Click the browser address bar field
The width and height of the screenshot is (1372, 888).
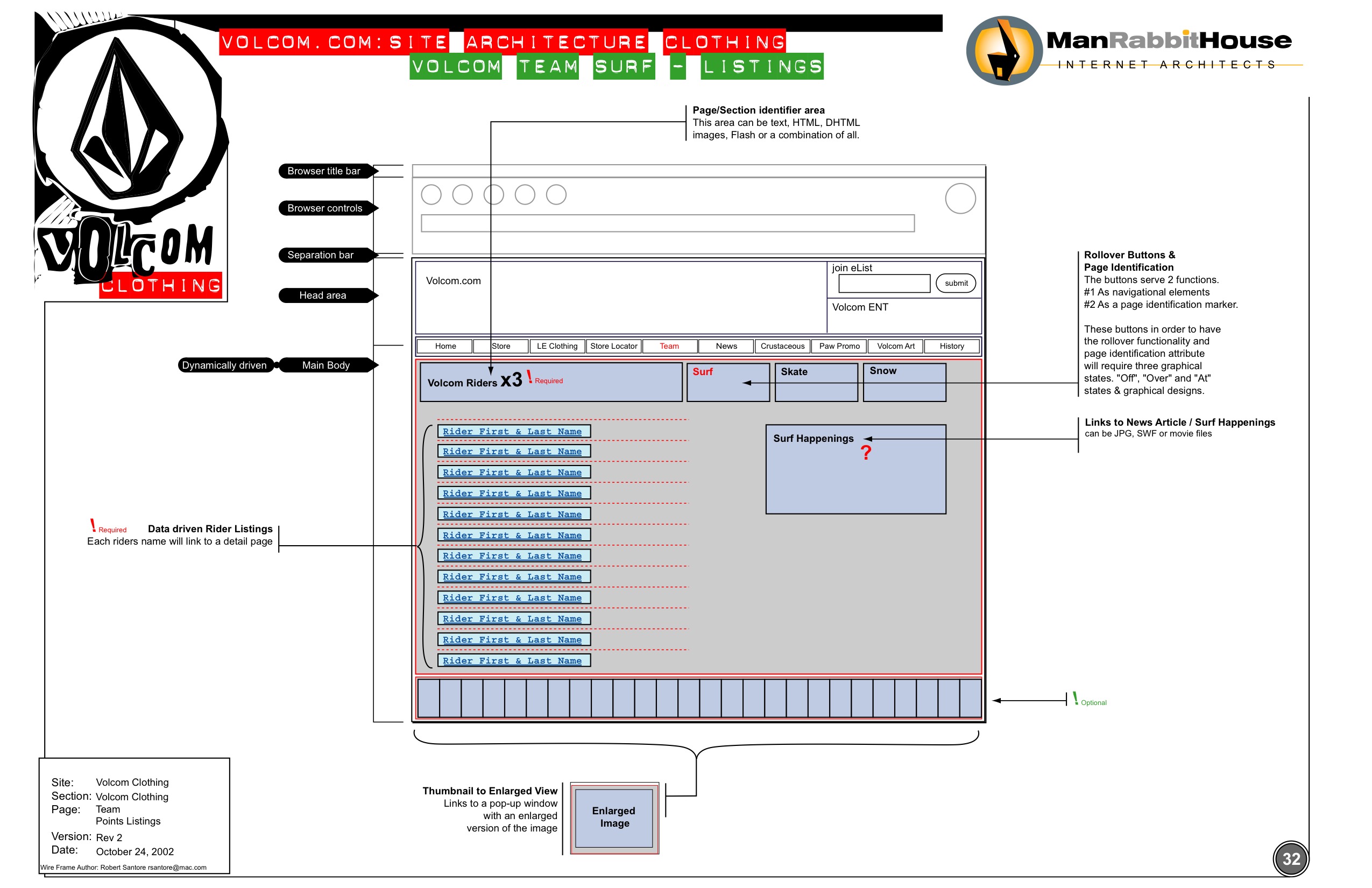(667, 223)
